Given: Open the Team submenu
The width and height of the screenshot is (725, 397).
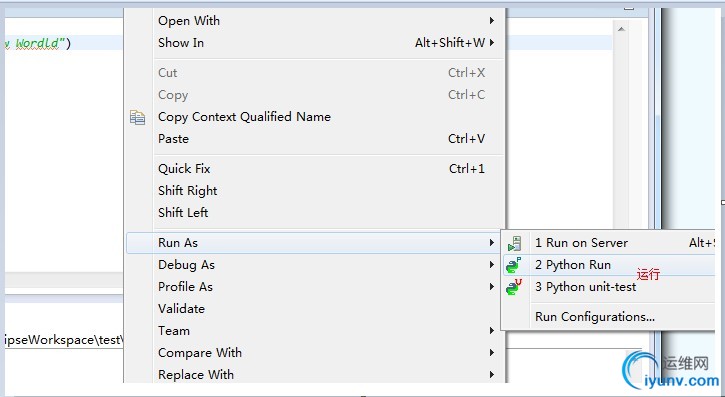Looking at the screenshot, I should (314, 331).
